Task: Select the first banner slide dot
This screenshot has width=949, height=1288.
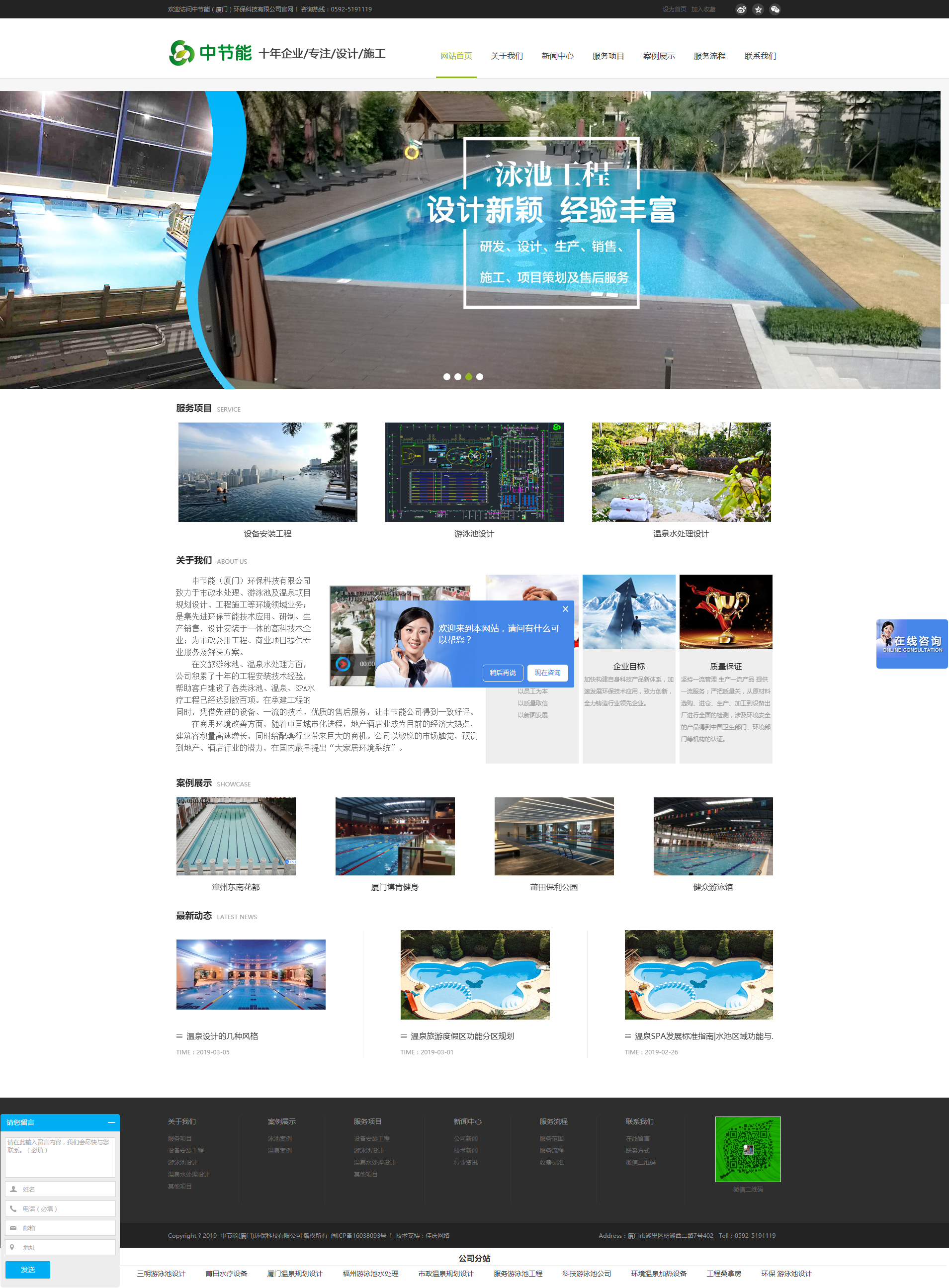Action: 446,377
